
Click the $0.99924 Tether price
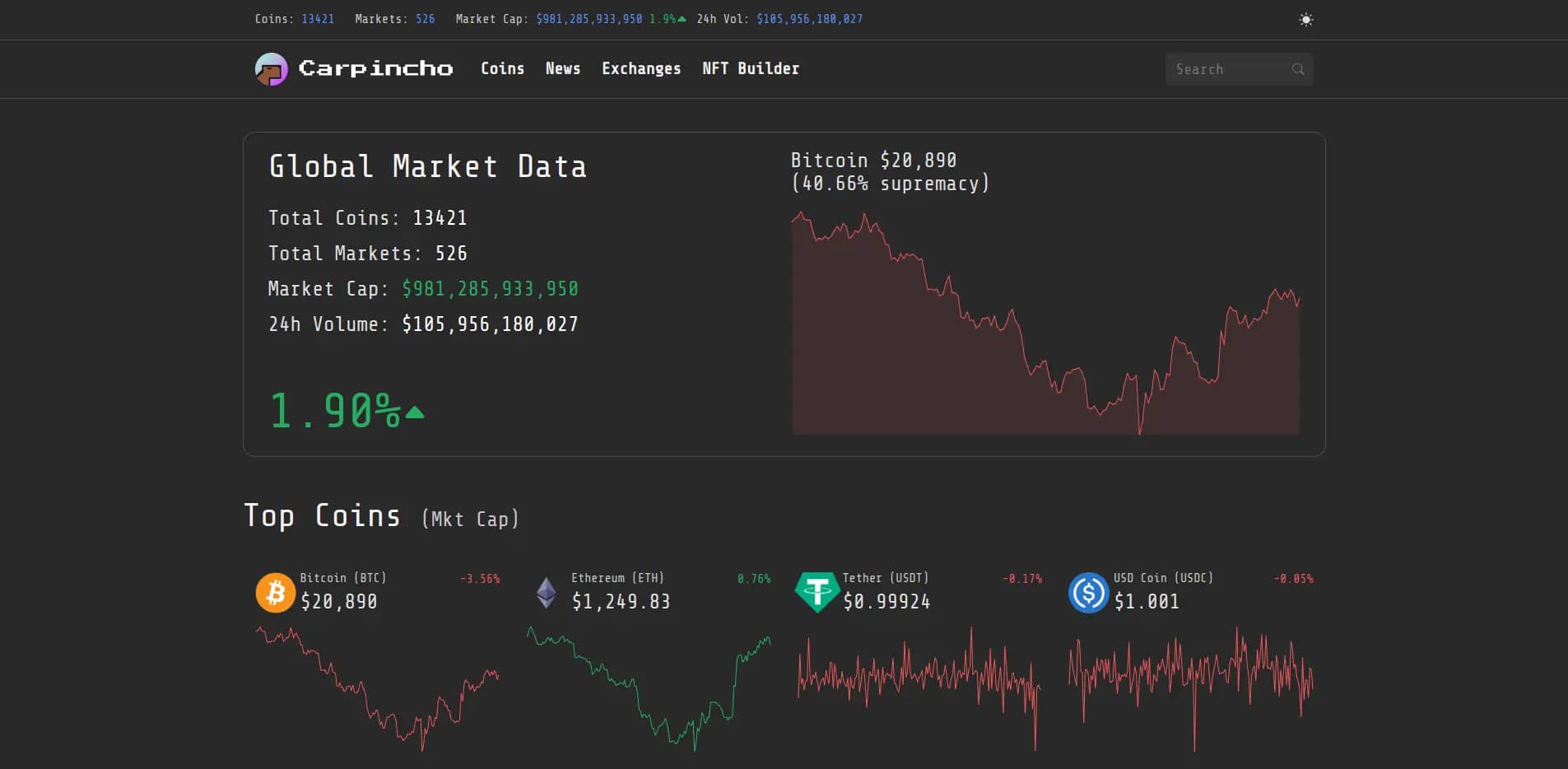coord(886,602)
